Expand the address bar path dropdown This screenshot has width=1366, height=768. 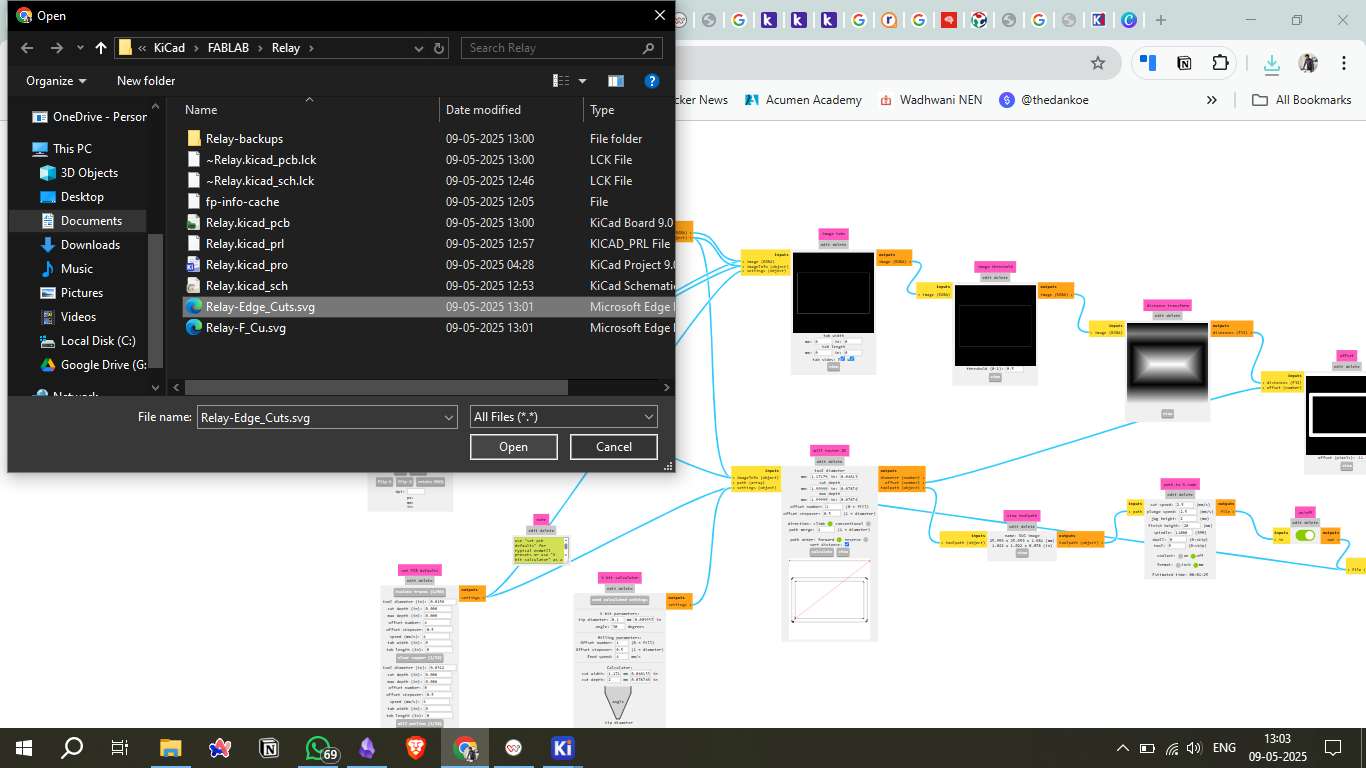(418, 48)
